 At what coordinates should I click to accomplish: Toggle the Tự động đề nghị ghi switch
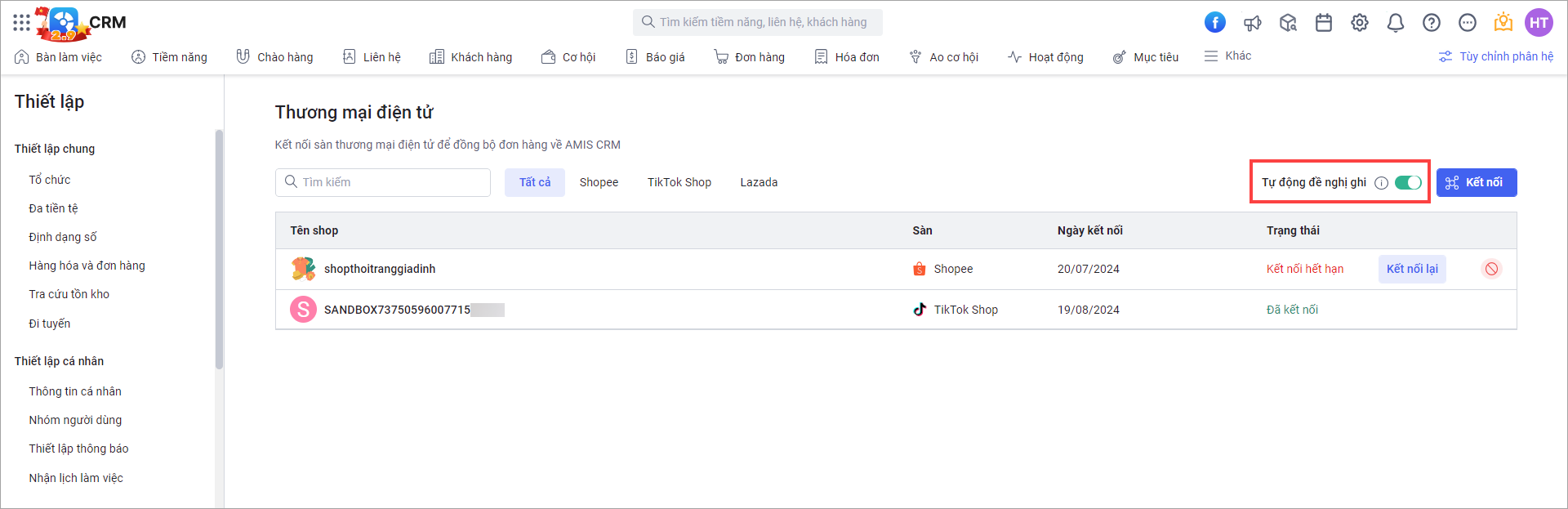coord(1408,183)
